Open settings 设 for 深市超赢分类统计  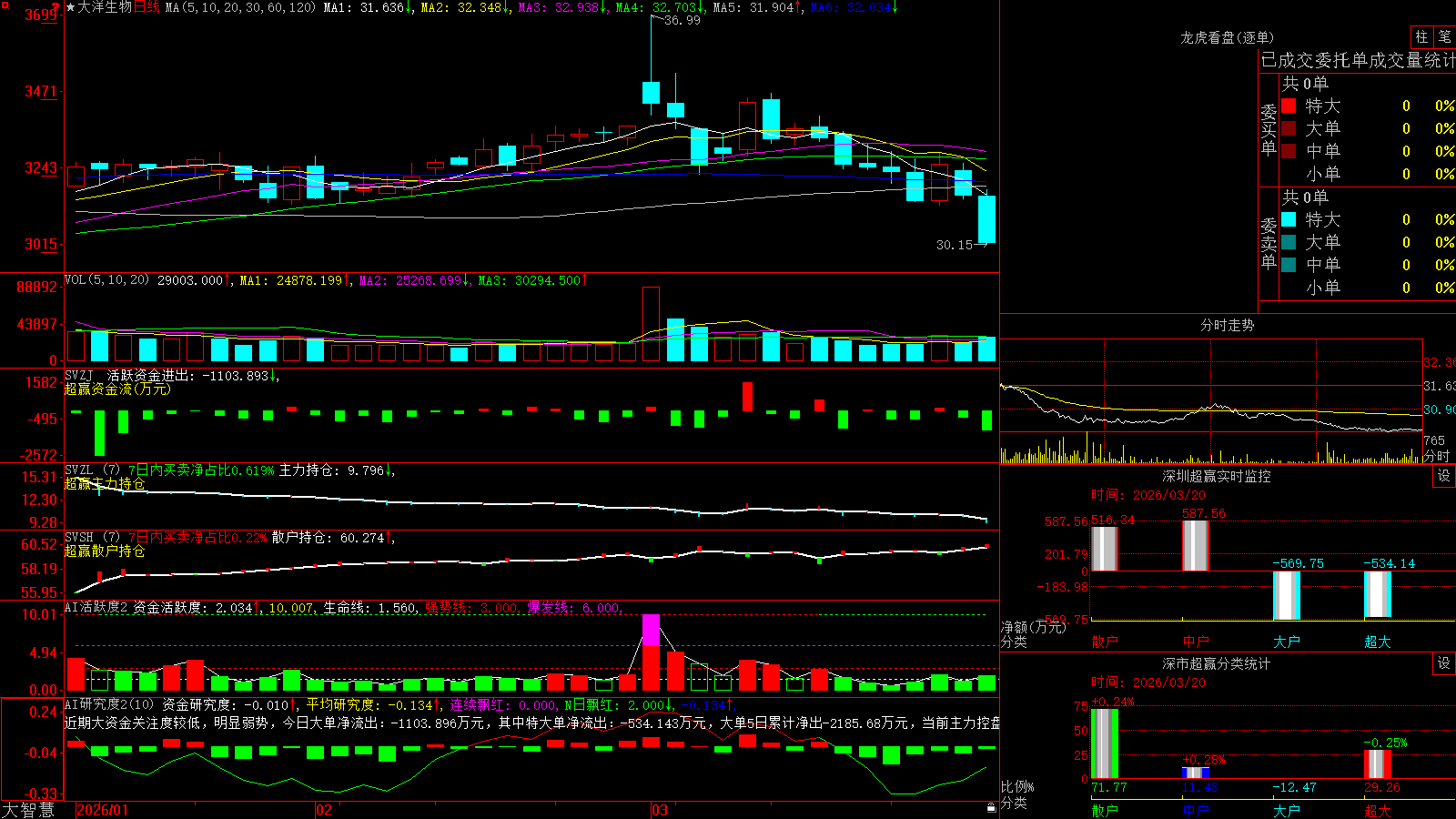click(1444, 663)
